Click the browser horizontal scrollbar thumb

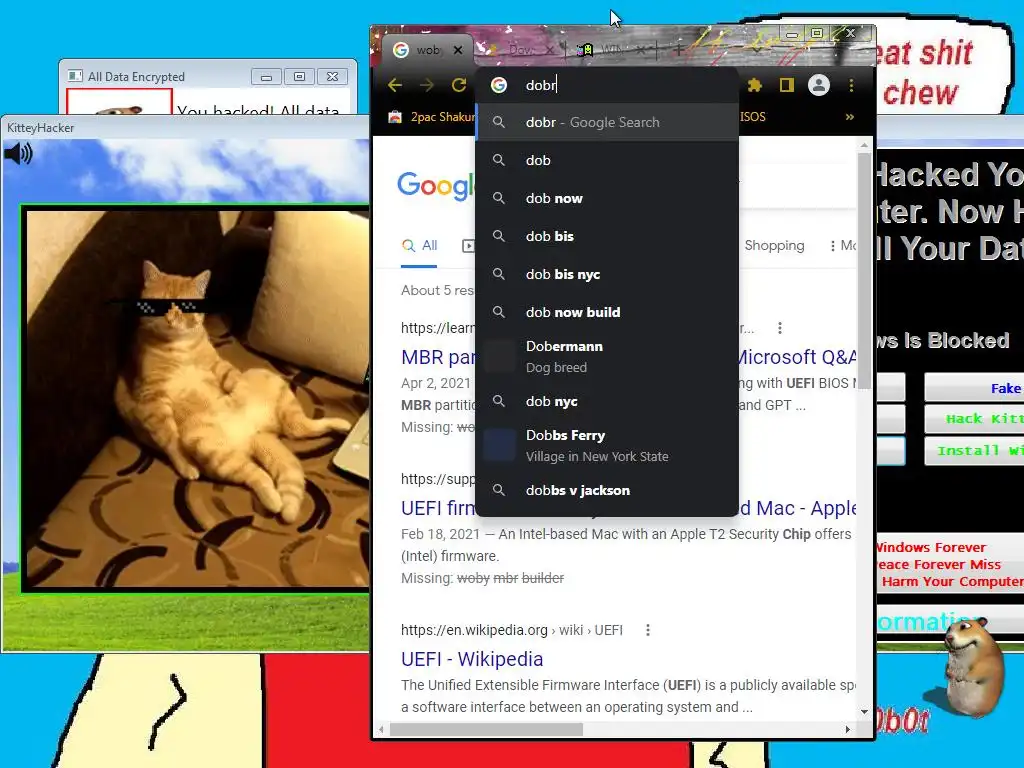pyautogui.click(x=486, y=729)
